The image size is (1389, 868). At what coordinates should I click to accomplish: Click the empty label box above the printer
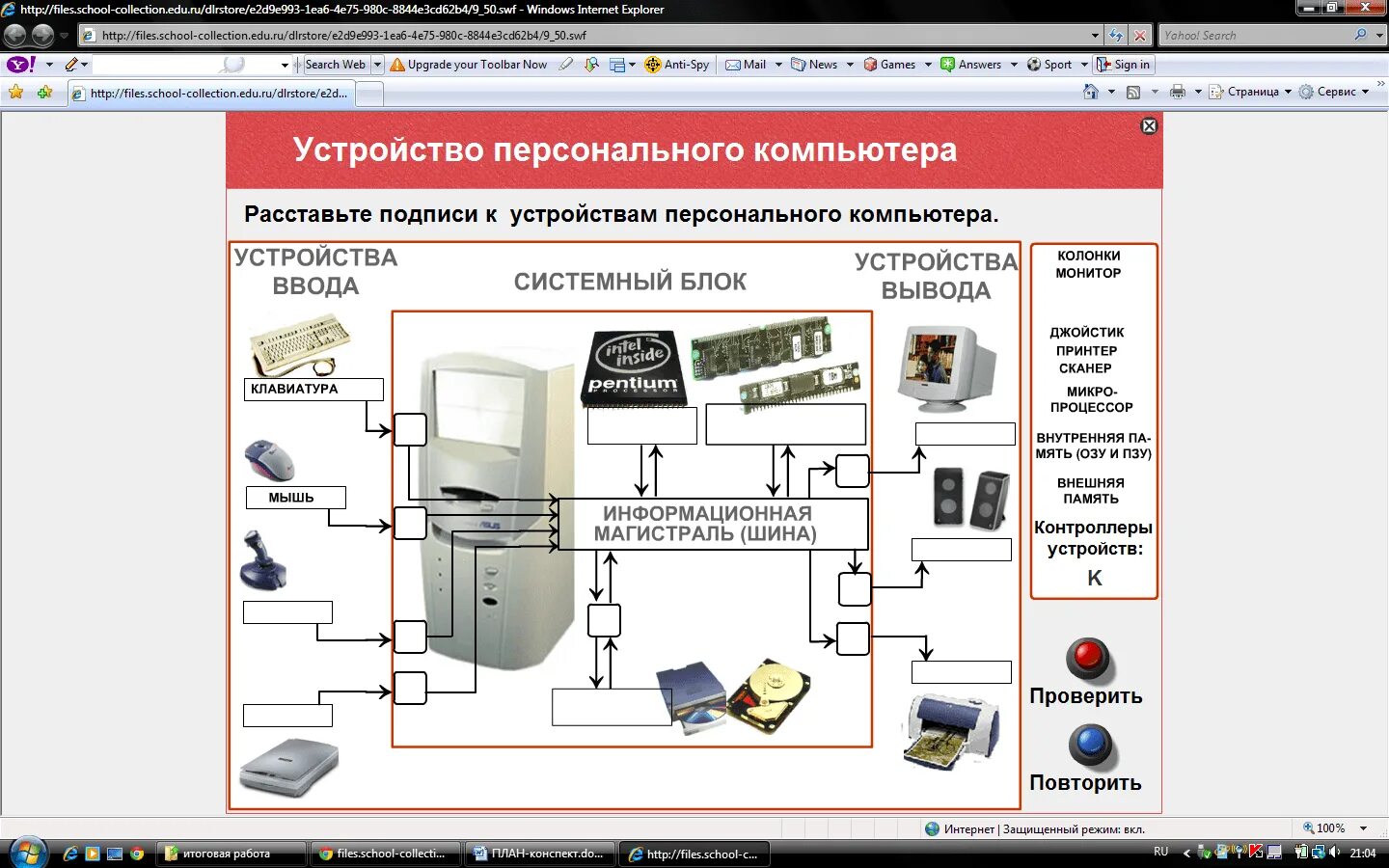click(962, 672)
